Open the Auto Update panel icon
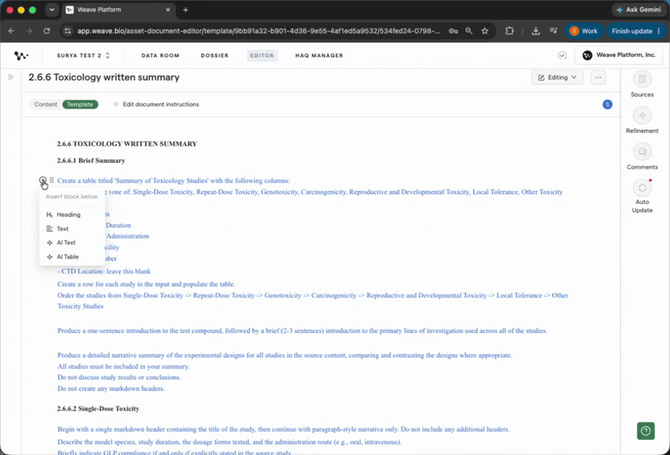The width and height of the screenshot is (670, 455). click(x=642, y=188)
